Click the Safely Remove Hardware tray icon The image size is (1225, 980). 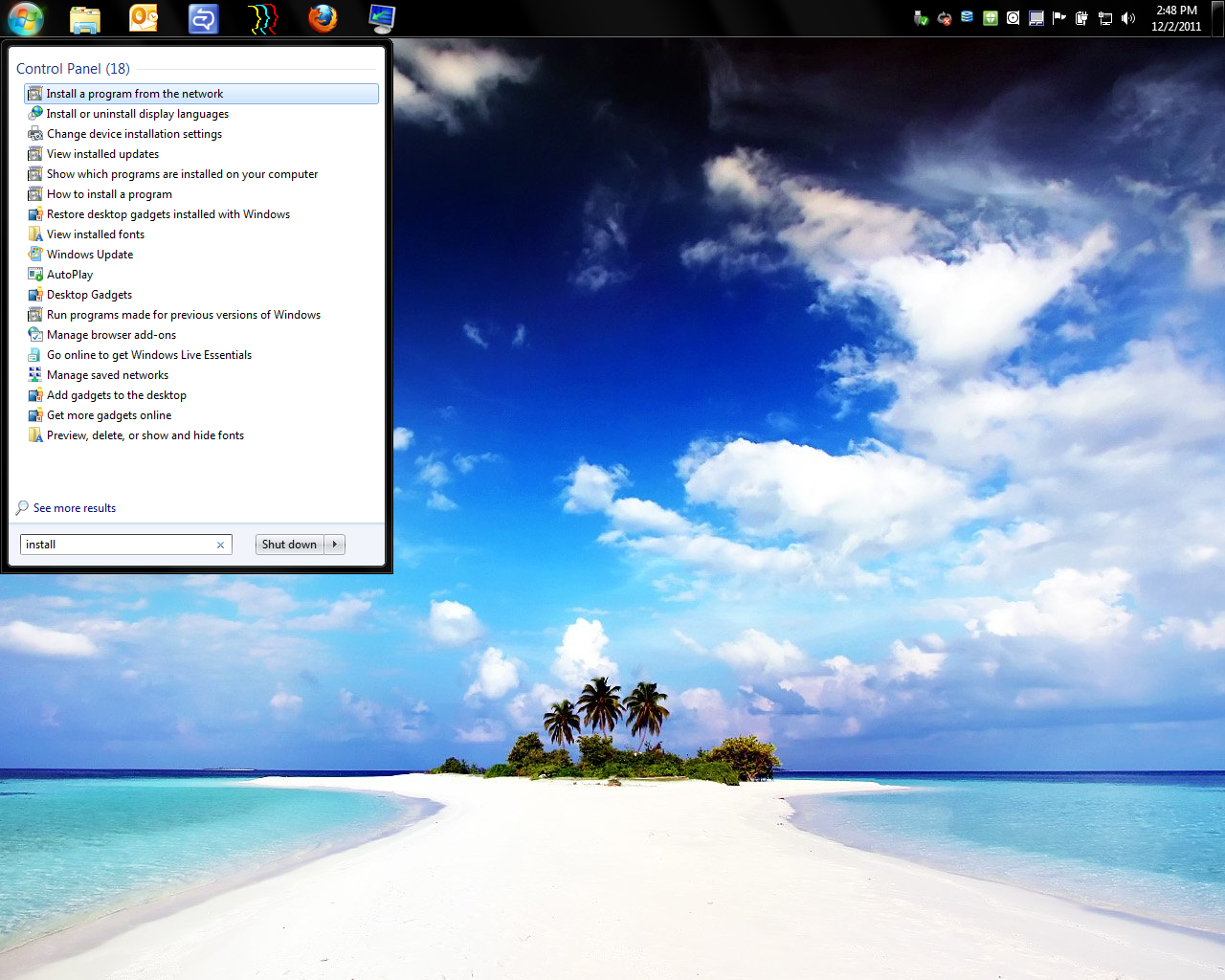tap(921, 18)
